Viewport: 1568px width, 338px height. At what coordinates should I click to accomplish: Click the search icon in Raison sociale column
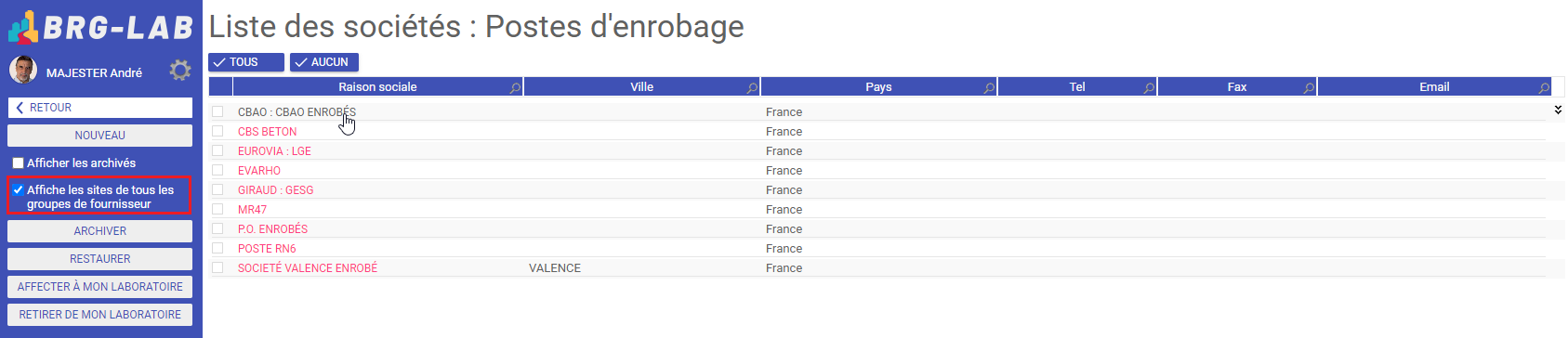(x=515, y=87)
